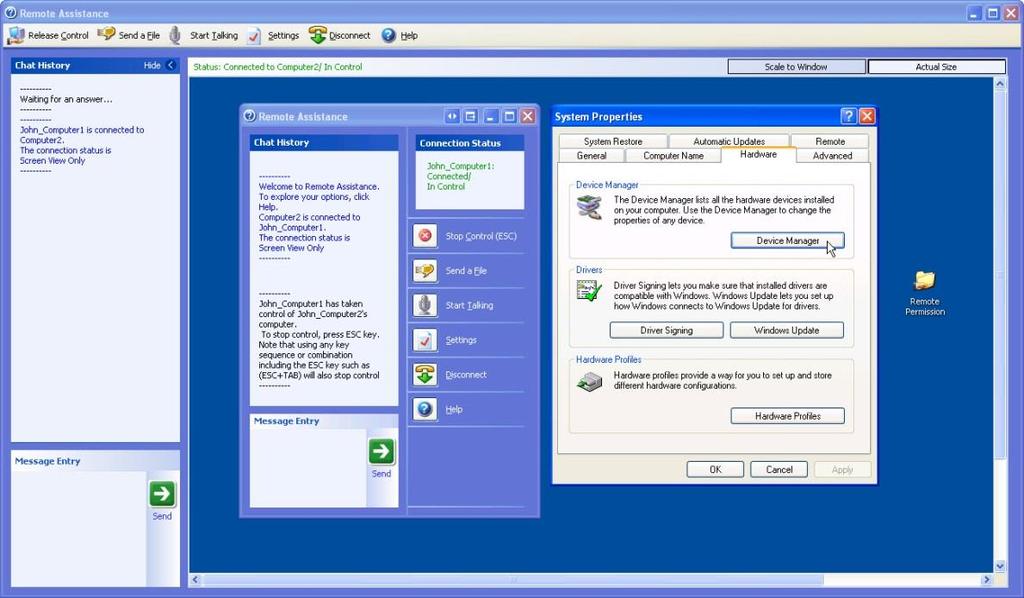Click the Device Manager section icon
The image size is (1024, 598).
pos(589,207)
